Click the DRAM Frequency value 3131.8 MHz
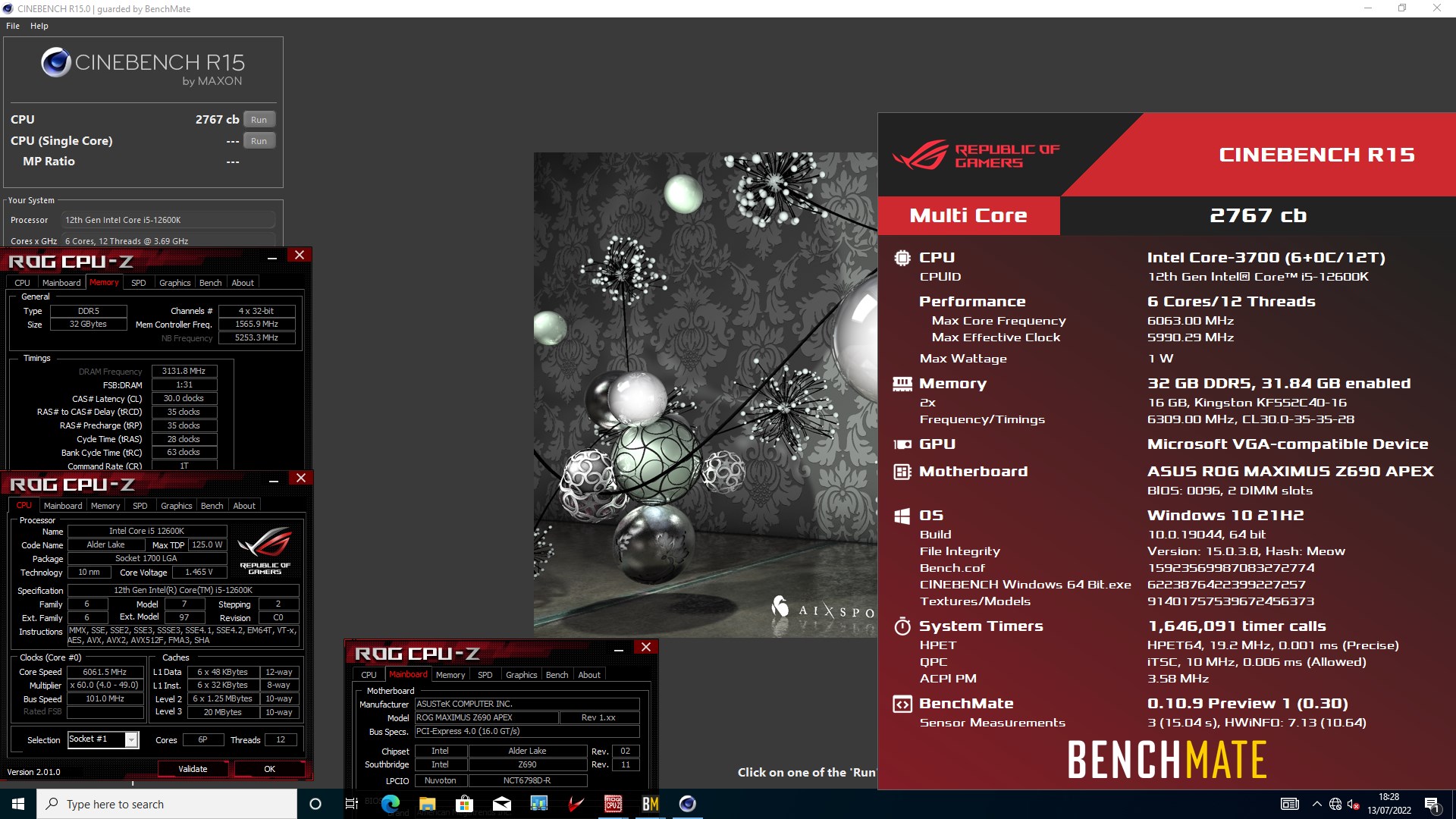The width and height of the screenshot is (1456, 819). click(184, 372)
